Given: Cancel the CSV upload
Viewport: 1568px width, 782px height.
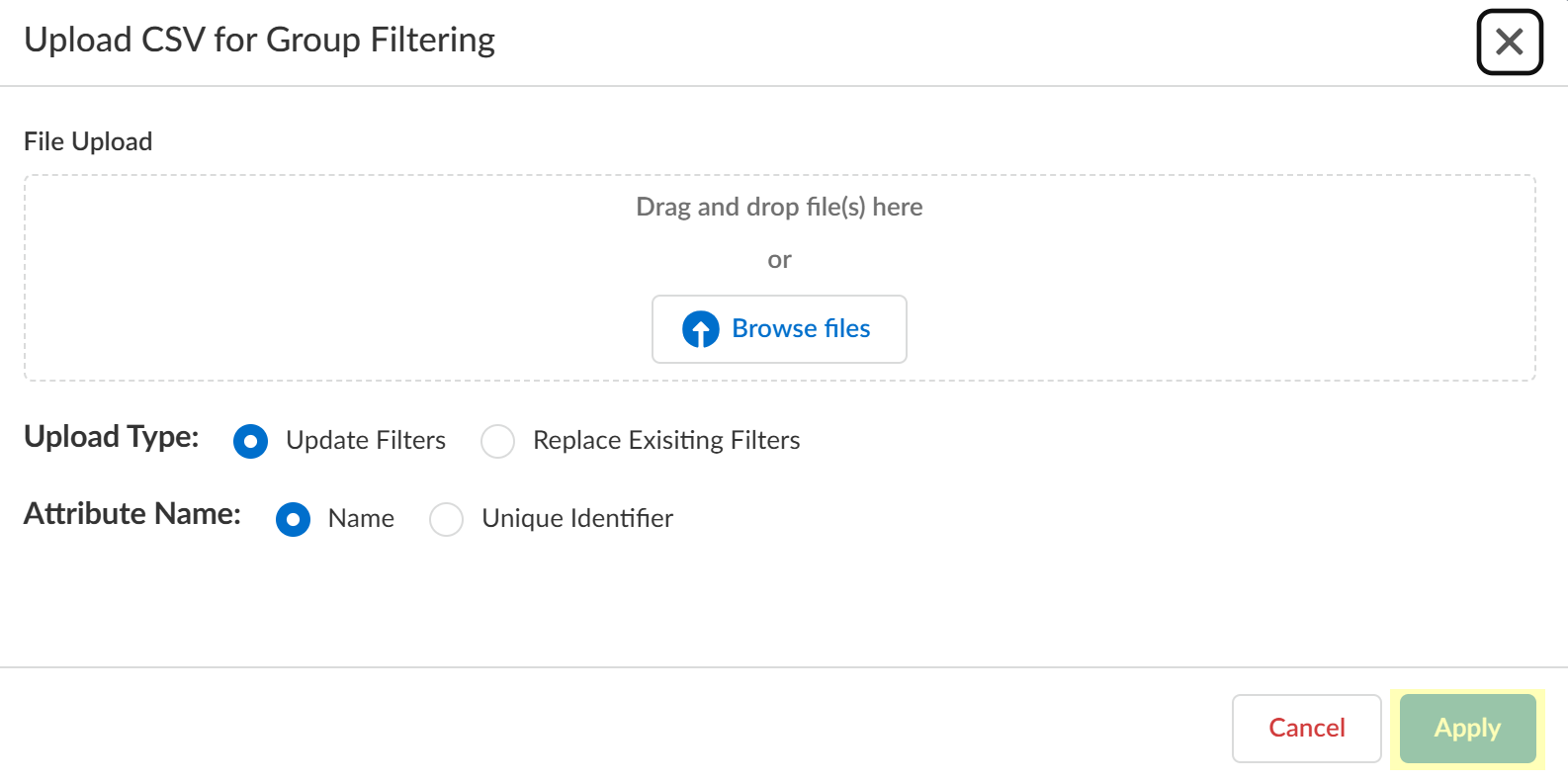Looking at the screenshot, I should pyautogui.click(x=1306, y=729).
